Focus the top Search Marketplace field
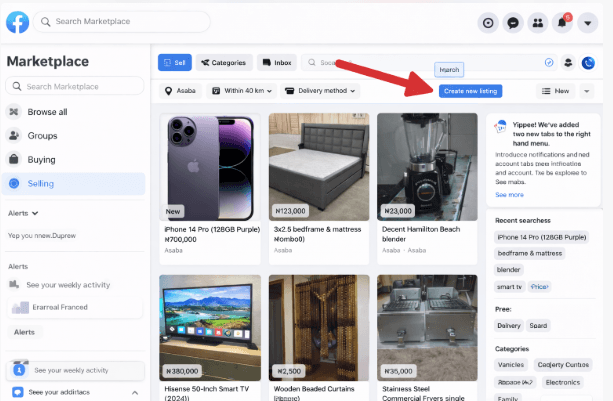 [122, 21]
